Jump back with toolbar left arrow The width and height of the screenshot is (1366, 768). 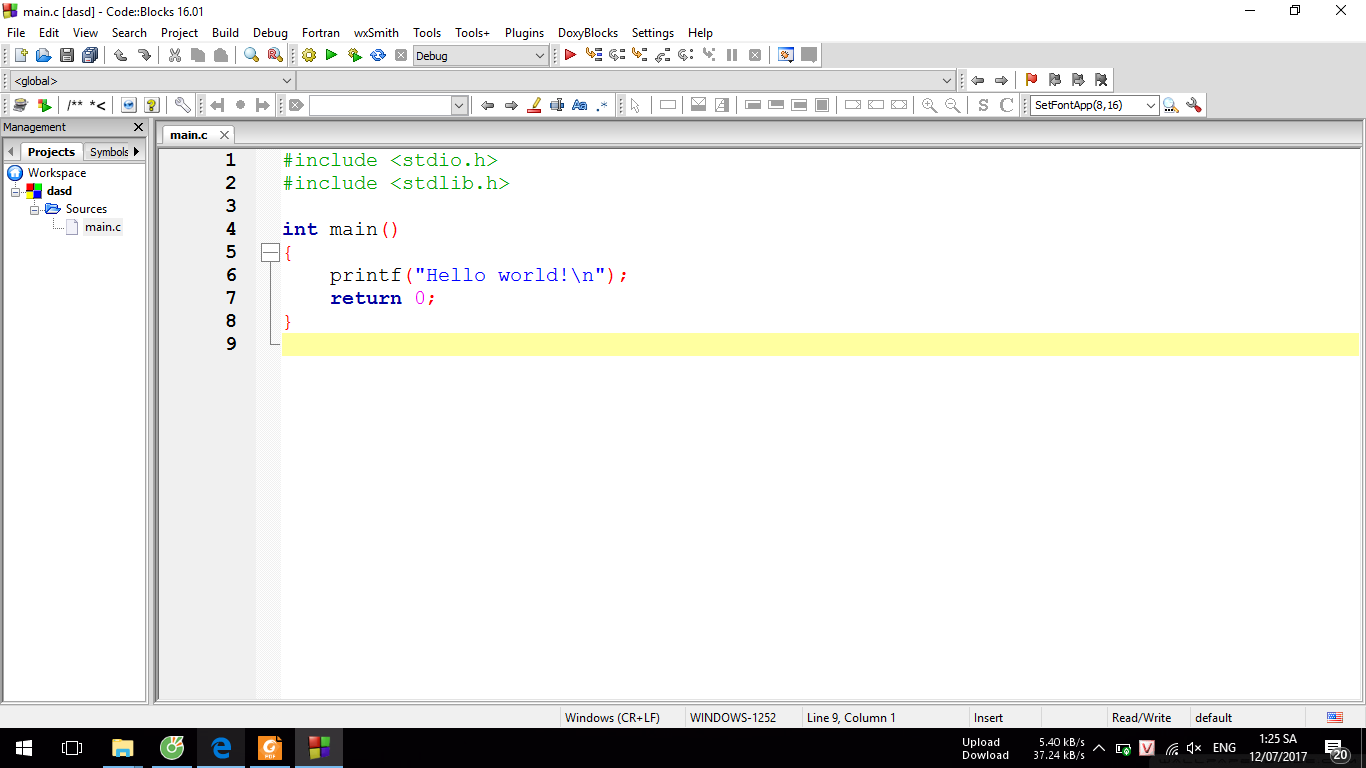click(x=977, y=80)
